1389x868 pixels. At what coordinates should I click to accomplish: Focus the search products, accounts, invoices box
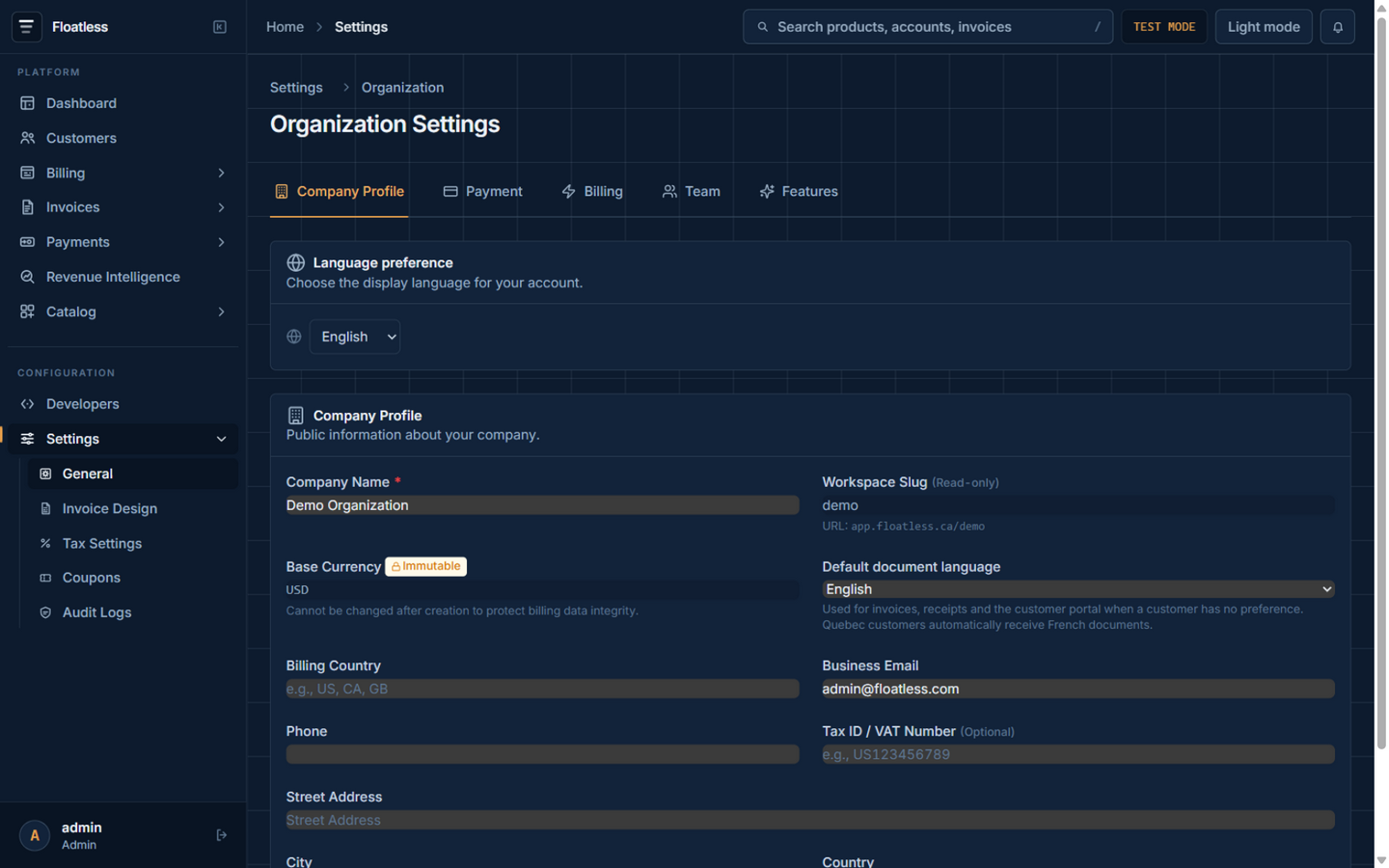[927, 27]
